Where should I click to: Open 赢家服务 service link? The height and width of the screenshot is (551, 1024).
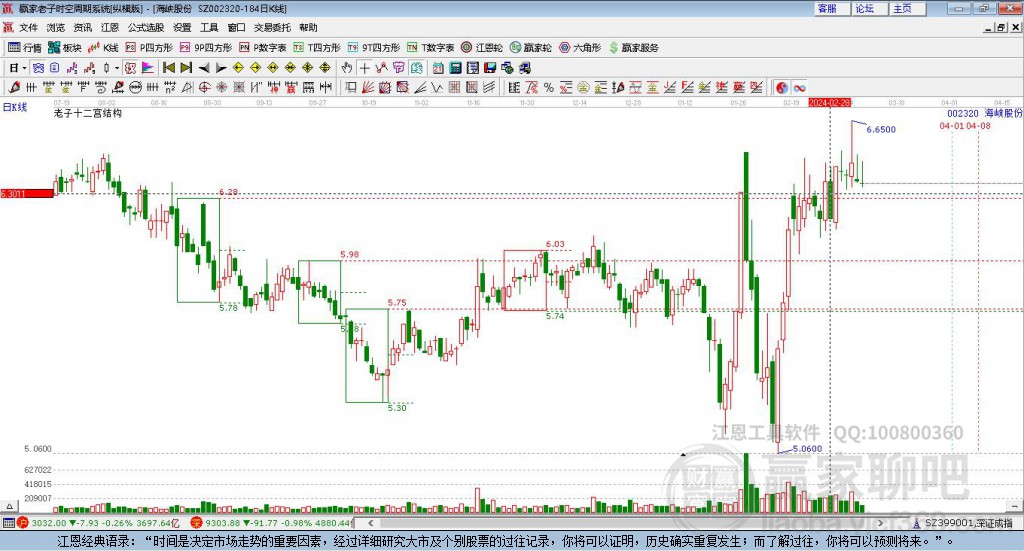(633, 48)
